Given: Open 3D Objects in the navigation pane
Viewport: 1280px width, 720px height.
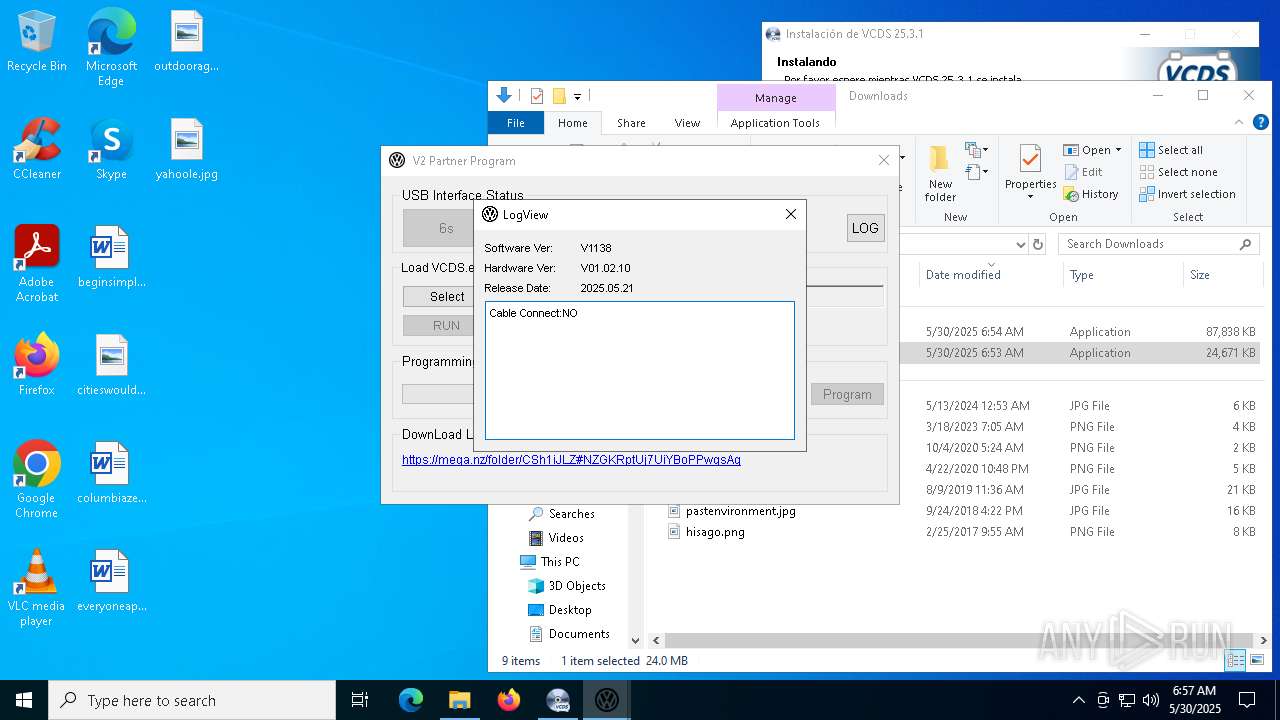Looking at the screenshot, I should (x=567, y=586).
